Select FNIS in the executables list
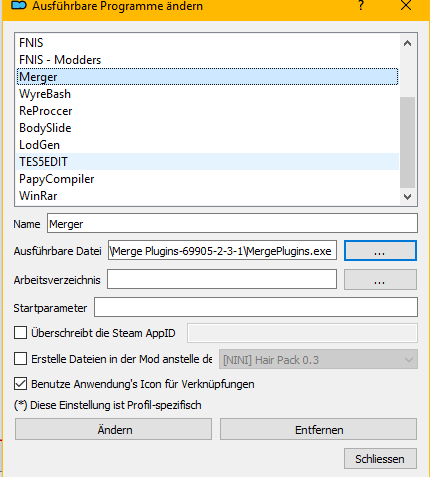 (208, 43)
